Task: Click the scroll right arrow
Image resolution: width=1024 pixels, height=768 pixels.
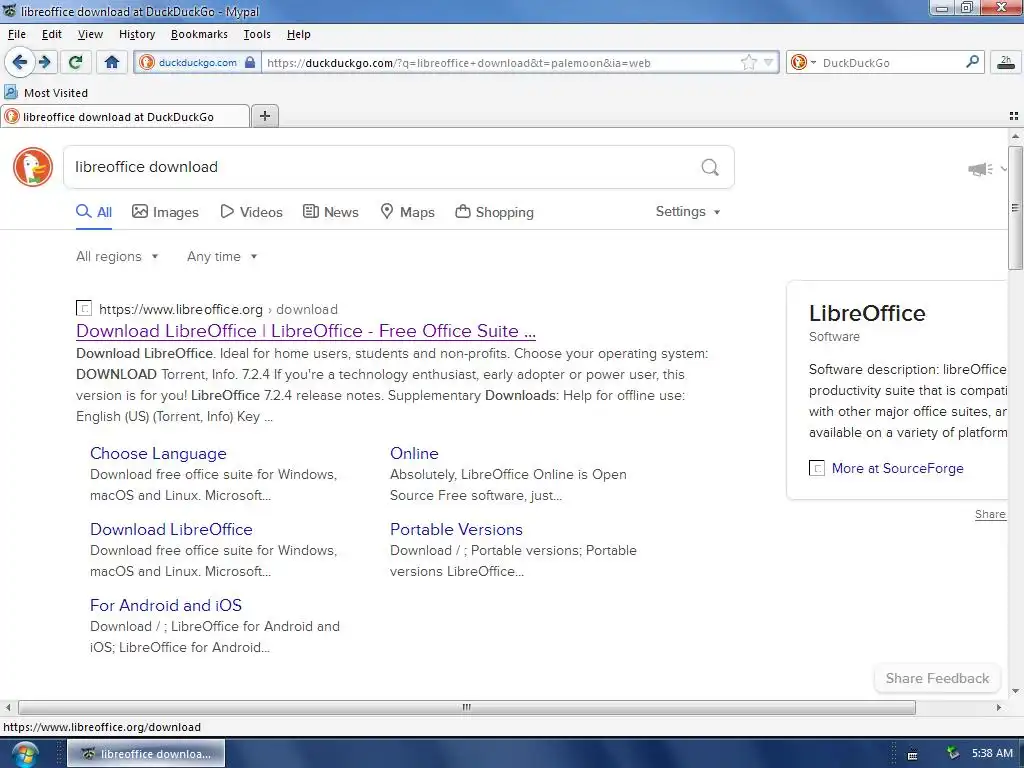Action: 999,707
